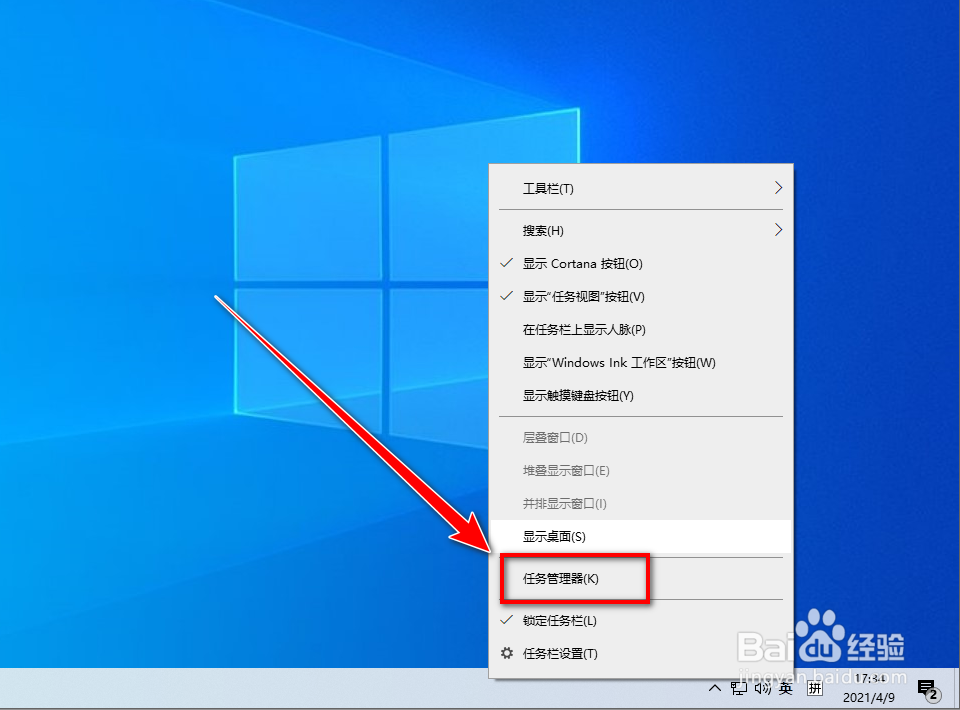Viewport: 960px width, 710px height.
Task: Click the show hidden icons chevron
Action: tap(714, 689)
